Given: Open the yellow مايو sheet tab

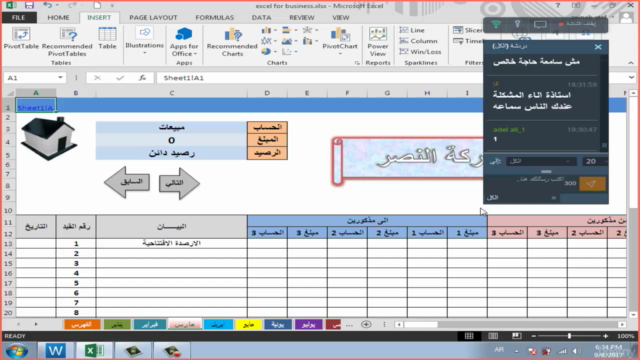Looking at the screenshot, I should click(x=248, y=324).
